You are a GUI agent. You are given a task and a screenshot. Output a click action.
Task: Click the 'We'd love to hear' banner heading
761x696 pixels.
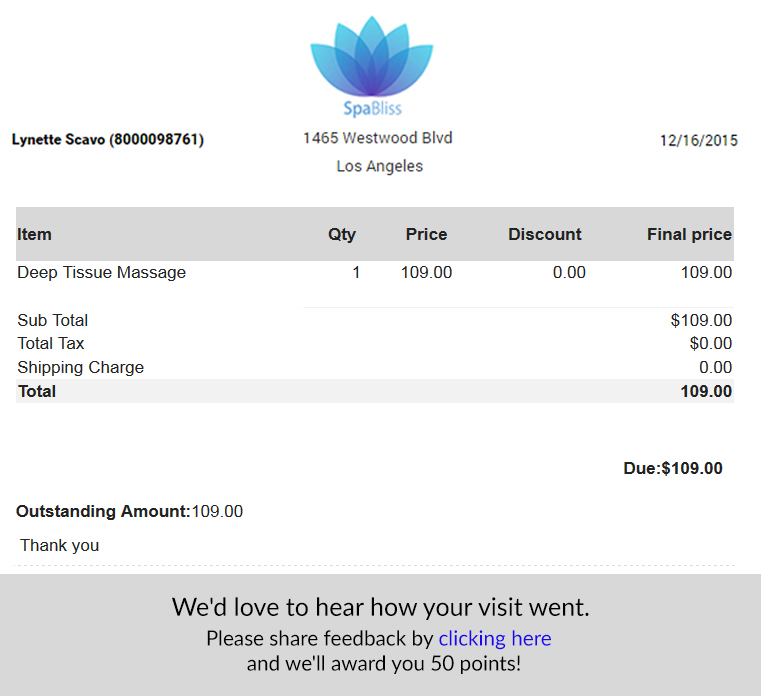click(x=380, y=607)
